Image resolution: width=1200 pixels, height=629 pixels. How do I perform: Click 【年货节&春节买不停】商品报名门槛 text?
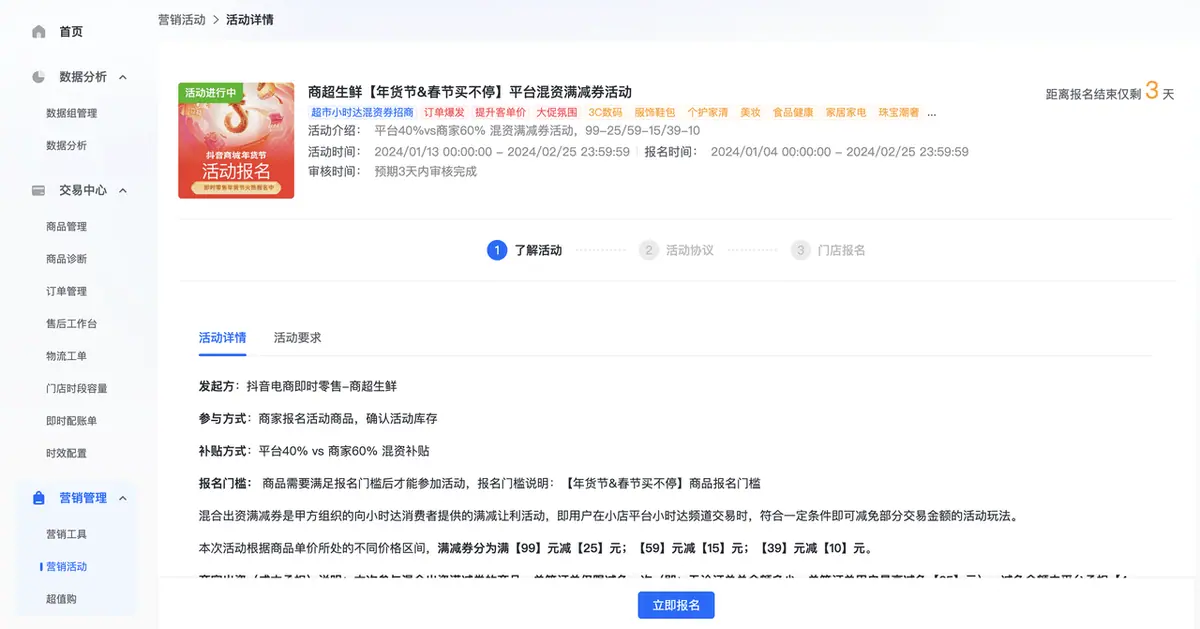tap(662, 484)
